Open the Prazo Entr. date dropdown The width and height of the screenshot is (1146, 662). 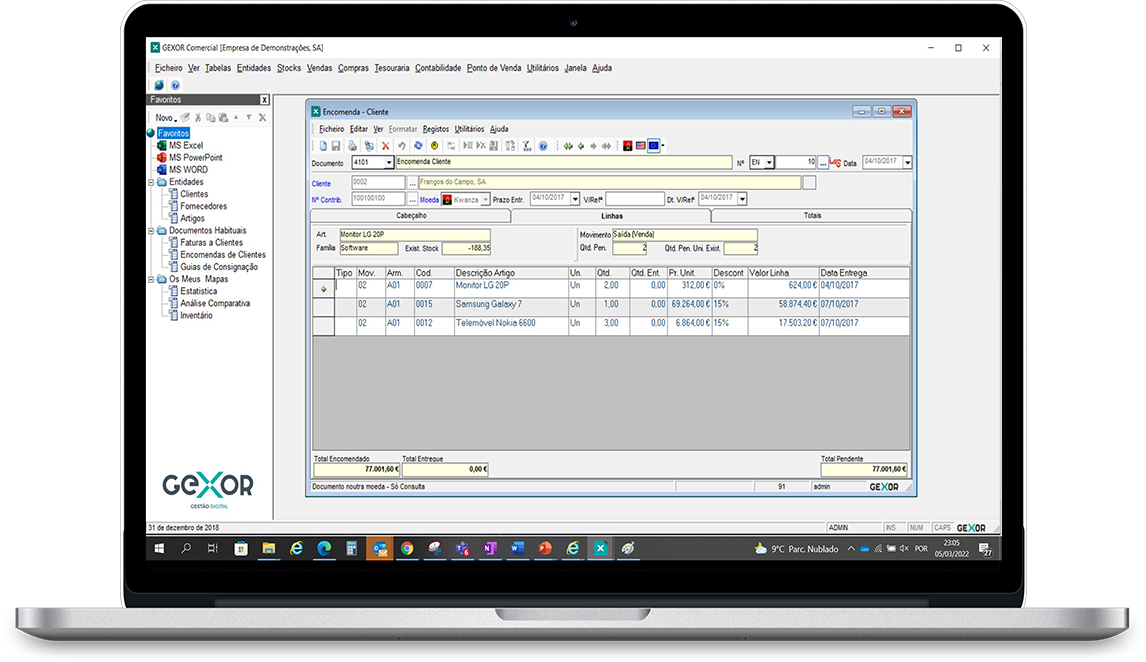(x=575, y=199)
